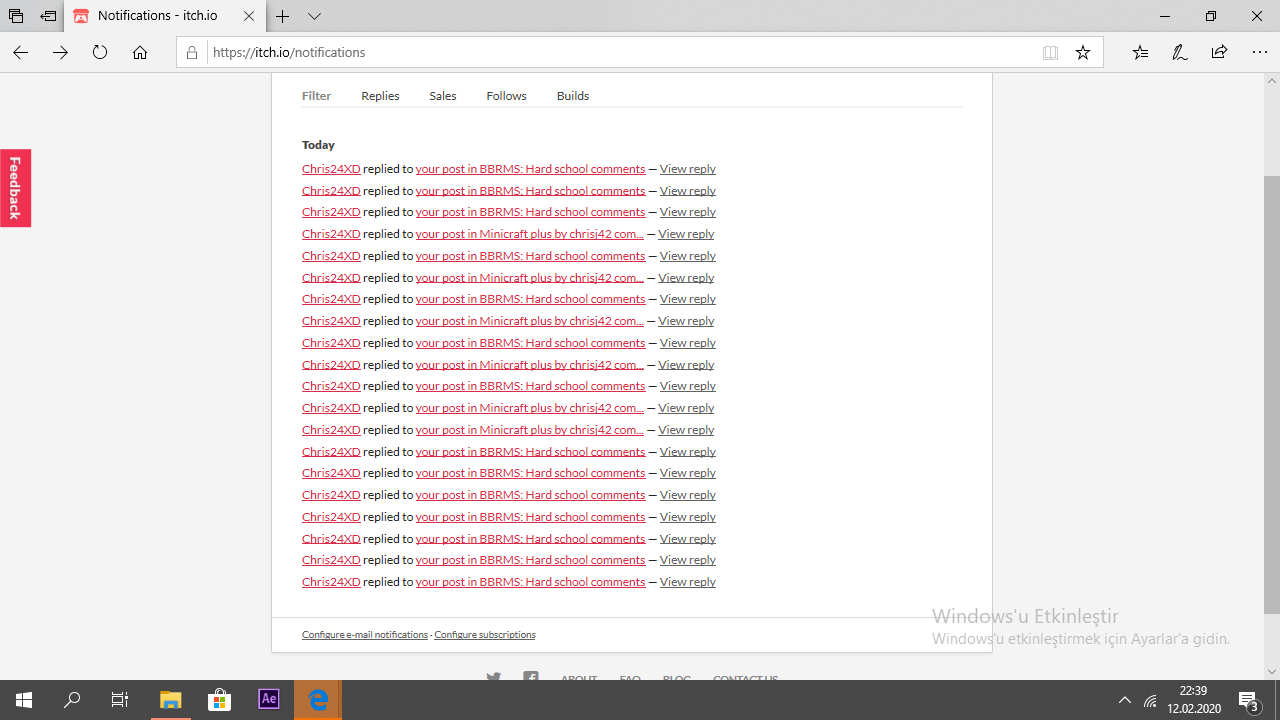Click the scrollbar up arrow
Image resolution: width=1280 pixels, height=720 pixels.
(1272, 80)
